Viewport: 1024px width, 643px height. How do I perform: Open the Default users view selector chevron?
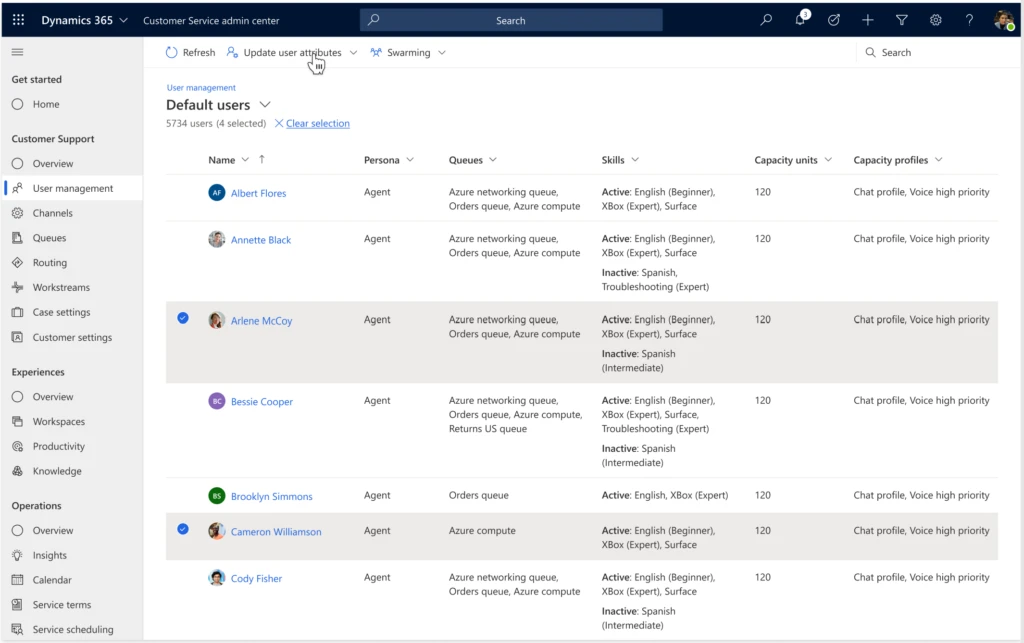(264, 104)
